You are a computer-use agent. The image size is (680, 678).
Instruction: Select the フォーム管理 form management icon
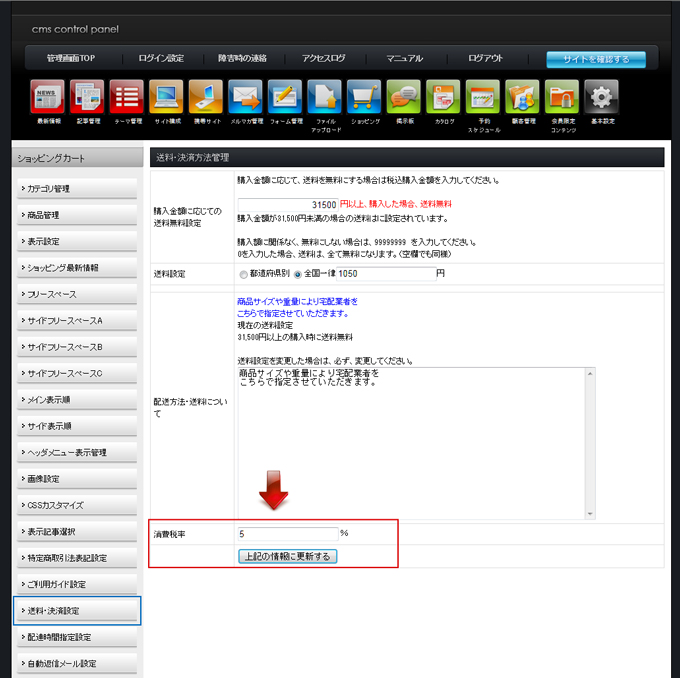pyautogui.click(x=285, y=98)
